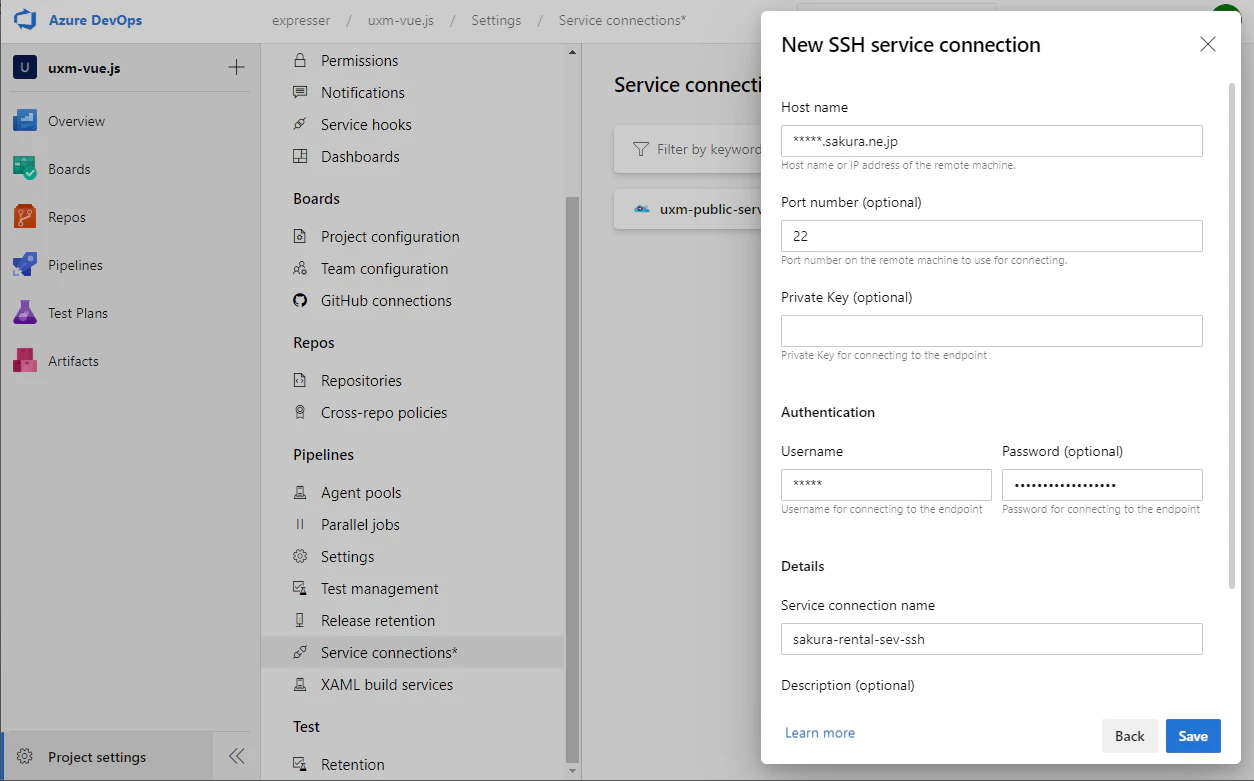Image resolution: width=1254 pixels, height=781 pixels.
Task: Click the Release retention icon
Action: coord(300,621)
